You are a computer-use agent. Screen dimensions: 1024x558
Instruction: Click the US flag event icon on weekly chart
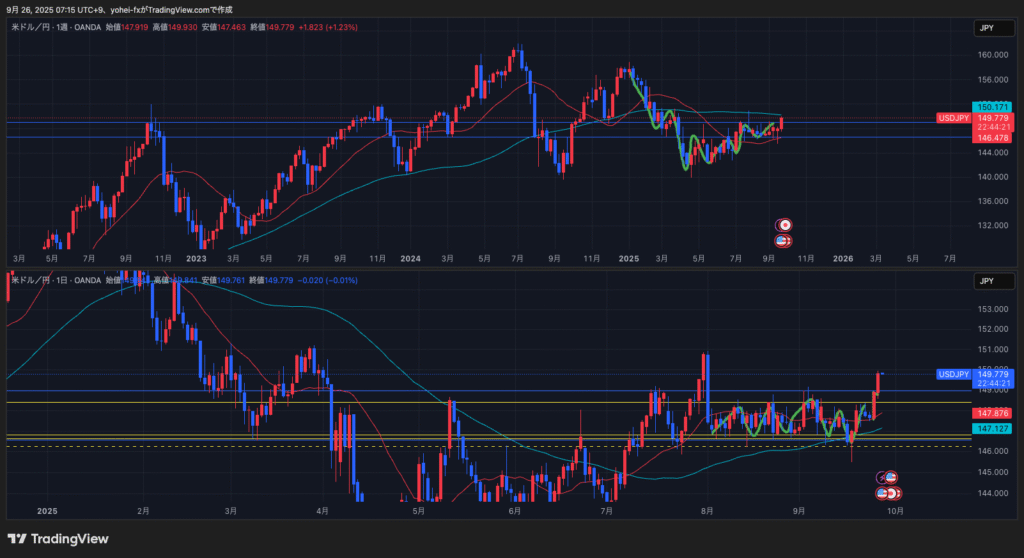click(x=783, y=240)
